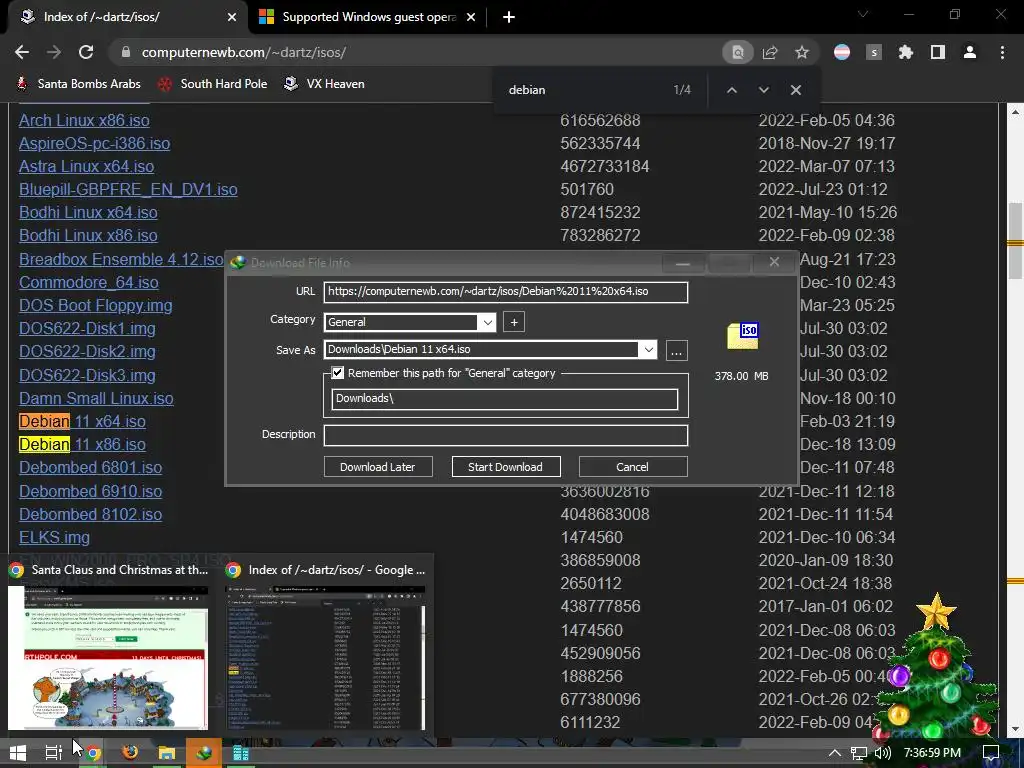Image resolution: width=1024 pixels, height=768 pixels.
Task: Add new category with plus button
Action: coord(514,322)
